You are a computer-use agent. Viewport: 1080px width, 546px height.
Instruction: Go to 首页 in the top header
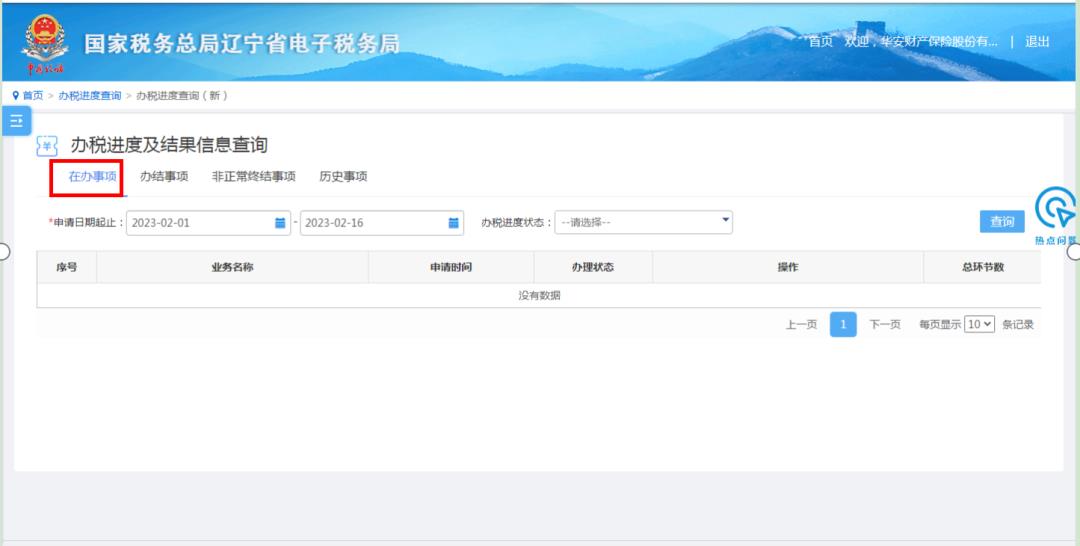coord(820,42)
